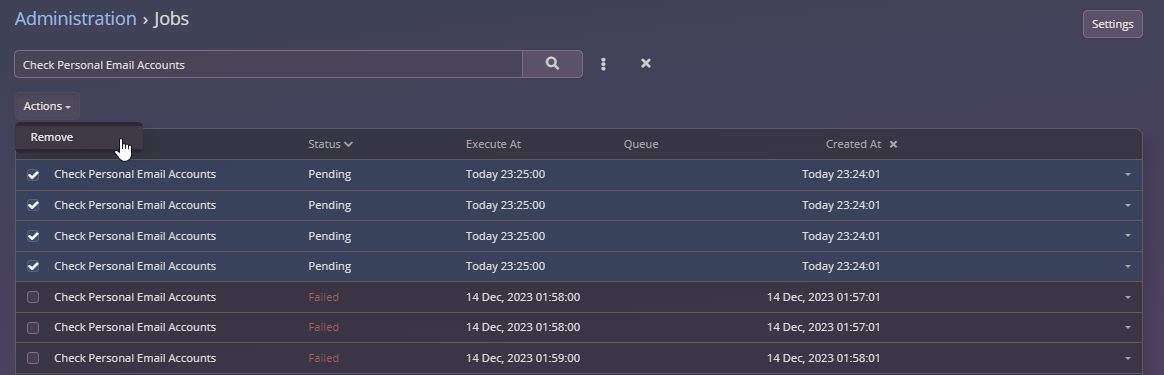Open the Settings button
This screenshot has width=1164, height=375.
coord(1112,24)
